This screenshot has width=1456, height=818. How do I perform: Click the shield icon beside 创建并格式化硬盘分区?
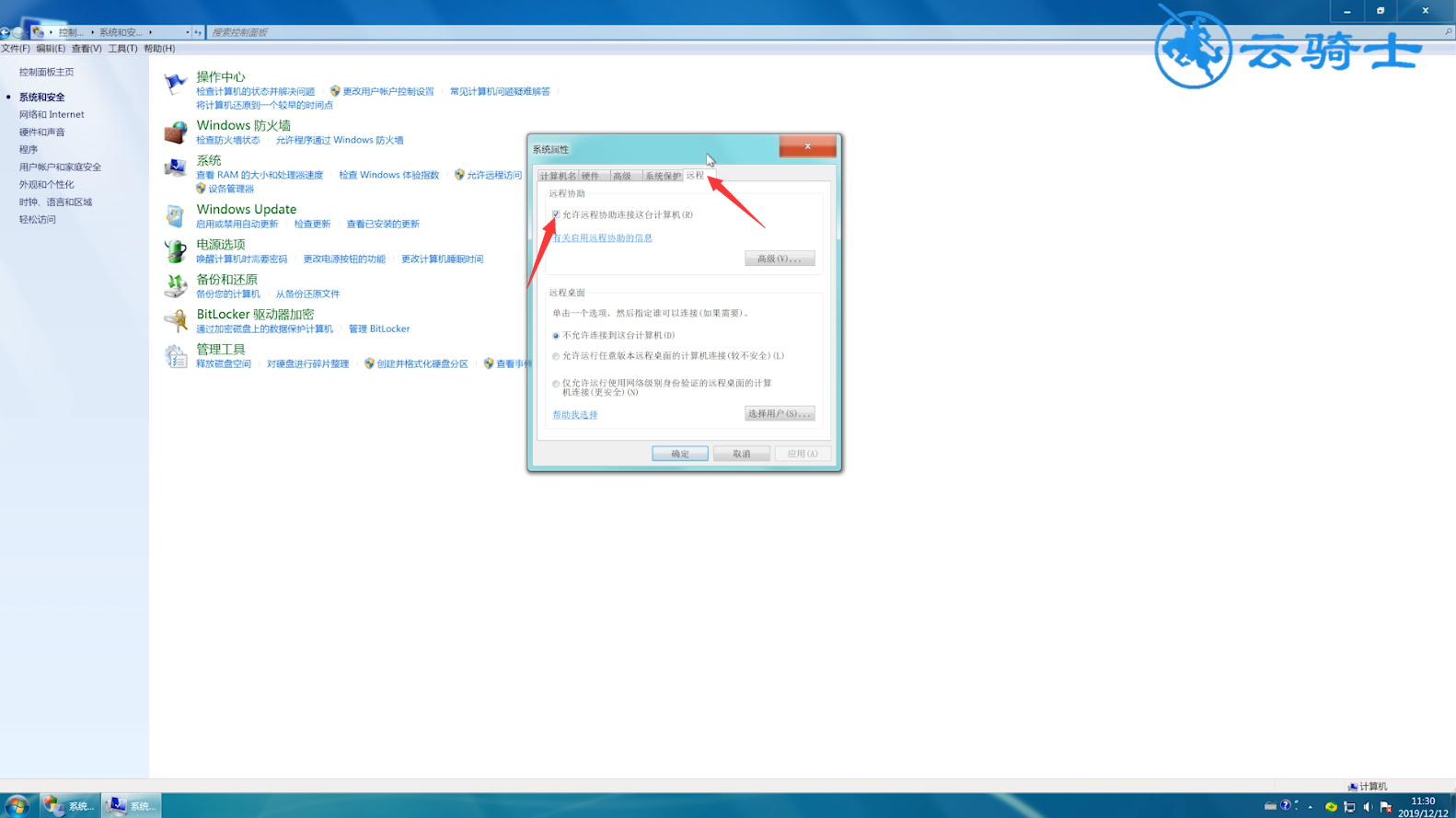click(369, 363)
